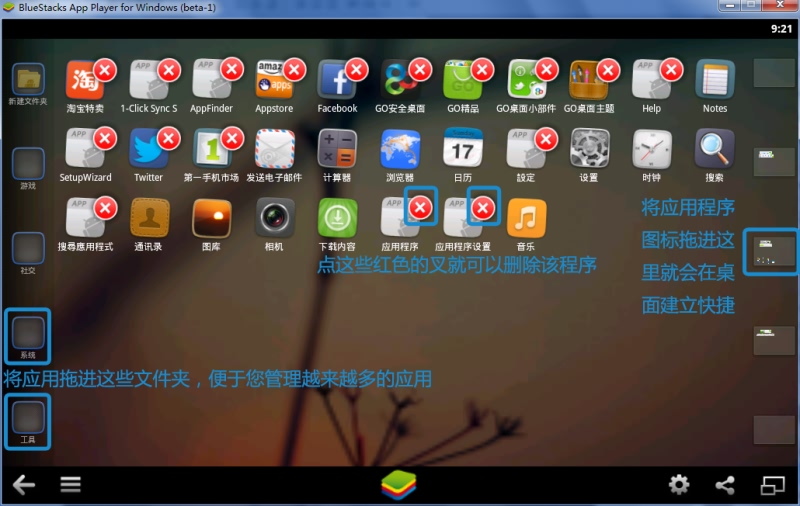The height and width of the screenshot is (506, 800).
Task: Go back with the arrow button
Action: click(x=24, y=485)
